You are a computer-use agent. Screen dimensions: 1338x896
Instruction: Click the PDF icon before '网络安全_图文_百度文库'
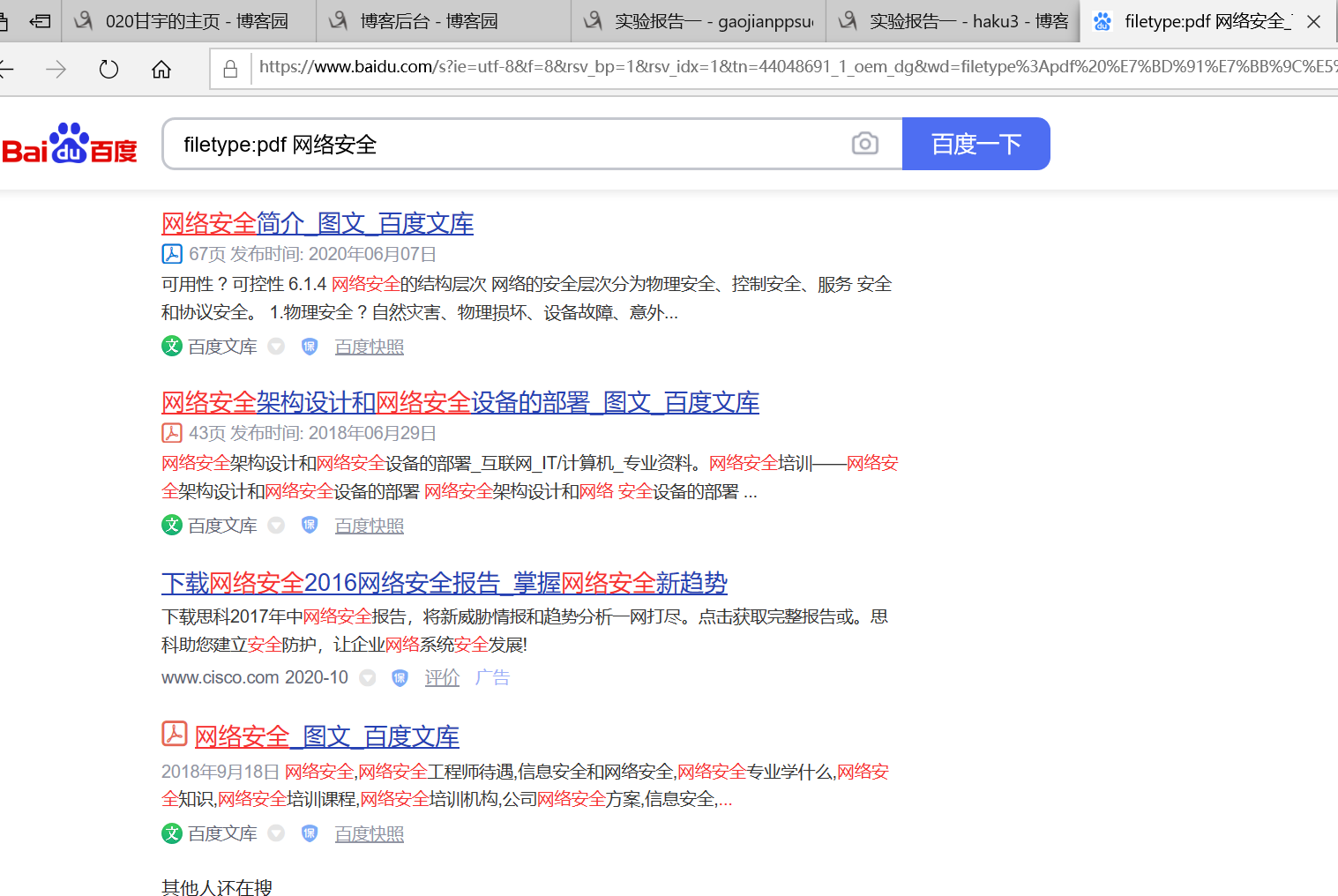click(x=174, y=734)
